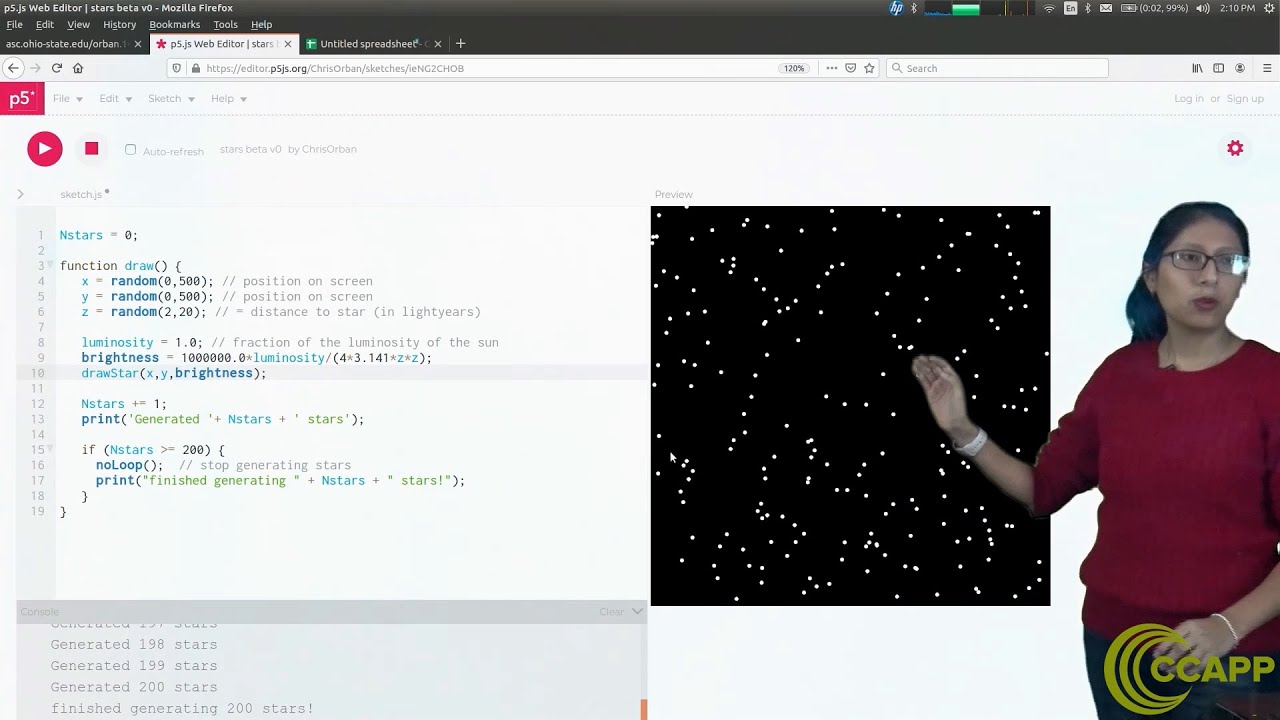
Task: Switch to Untitled spreadsheet tab
Action: coord(367,44)
